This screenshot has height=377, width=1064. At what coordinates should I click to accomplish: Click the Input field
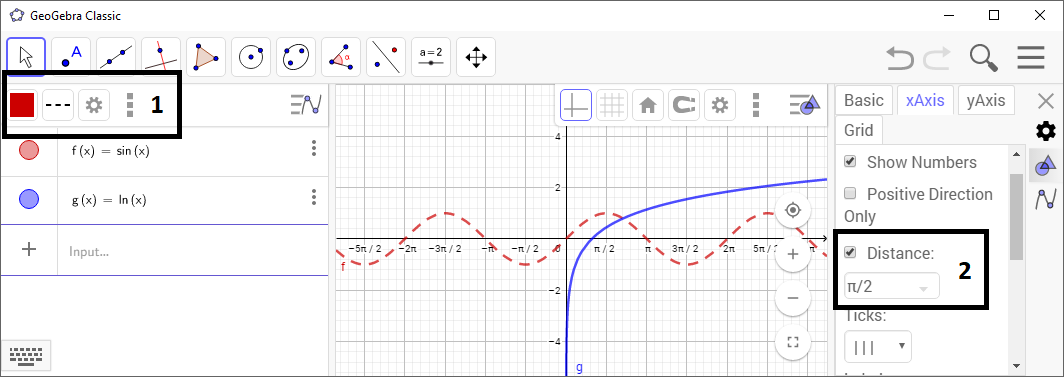click(x=193, y=251)
